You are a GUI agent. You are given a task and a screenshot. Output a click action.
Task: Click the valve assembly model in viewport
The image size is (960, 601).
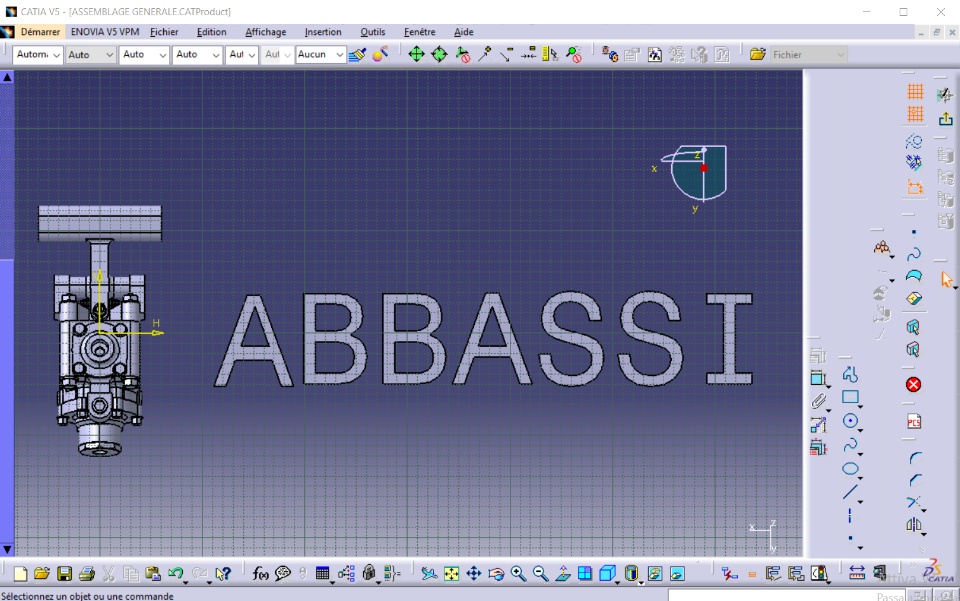99,331
